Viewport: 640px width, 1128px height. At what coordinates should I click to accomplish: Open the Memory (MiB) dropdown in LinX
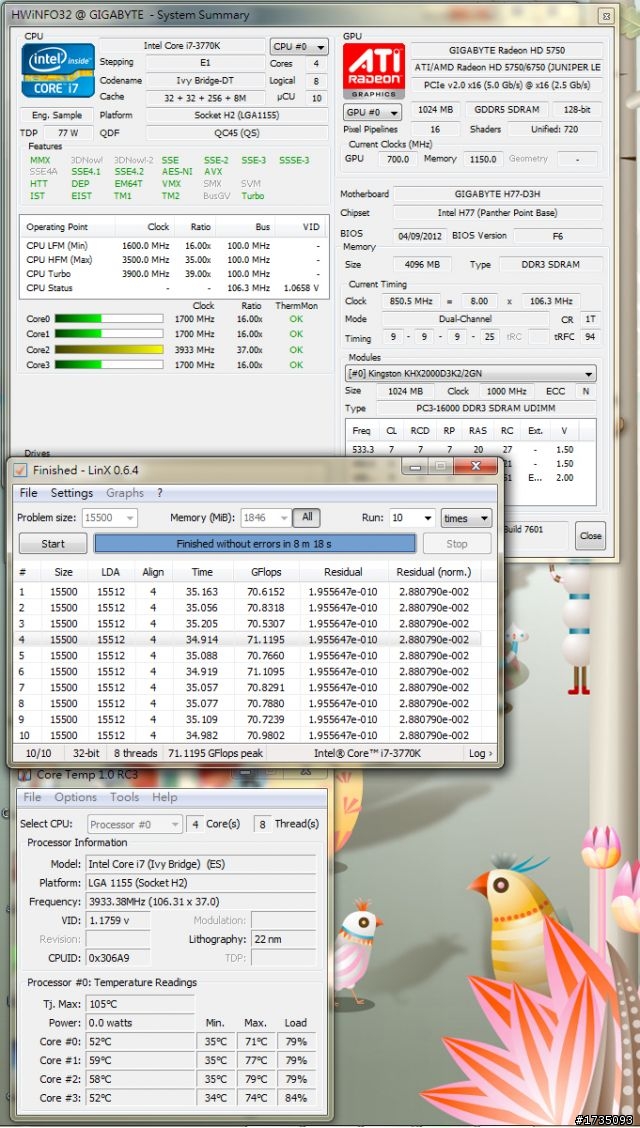click(266, 517)
